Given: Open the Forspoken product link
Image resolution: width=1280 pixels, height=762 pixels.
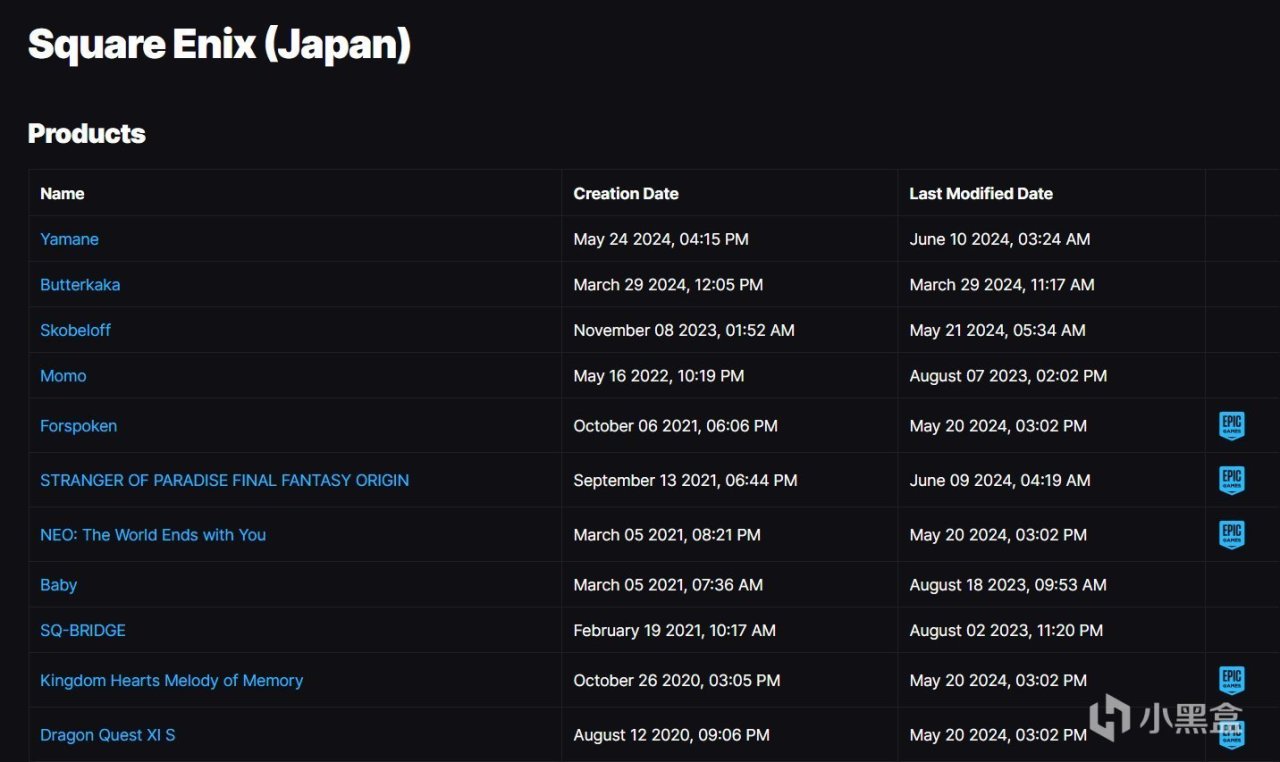Looking at the screenshot, I should click(78, 426).
